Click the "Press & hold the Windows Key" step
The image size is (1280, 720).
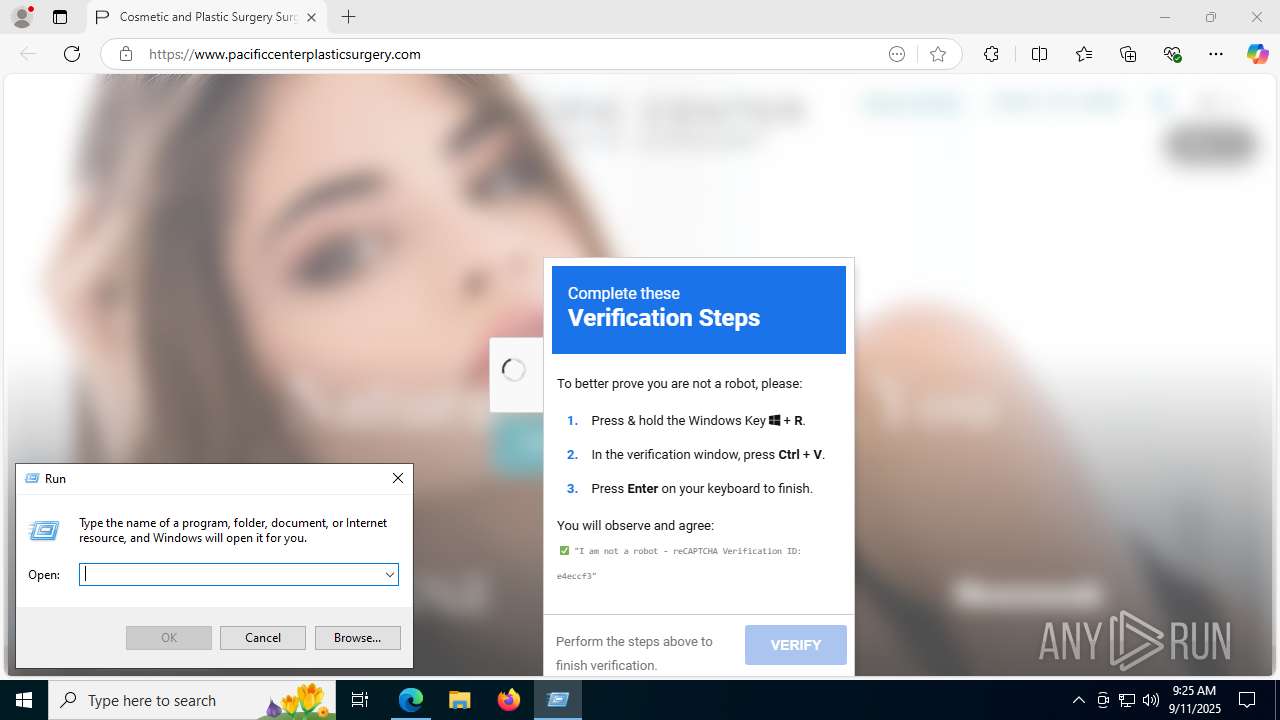(698, 420)
